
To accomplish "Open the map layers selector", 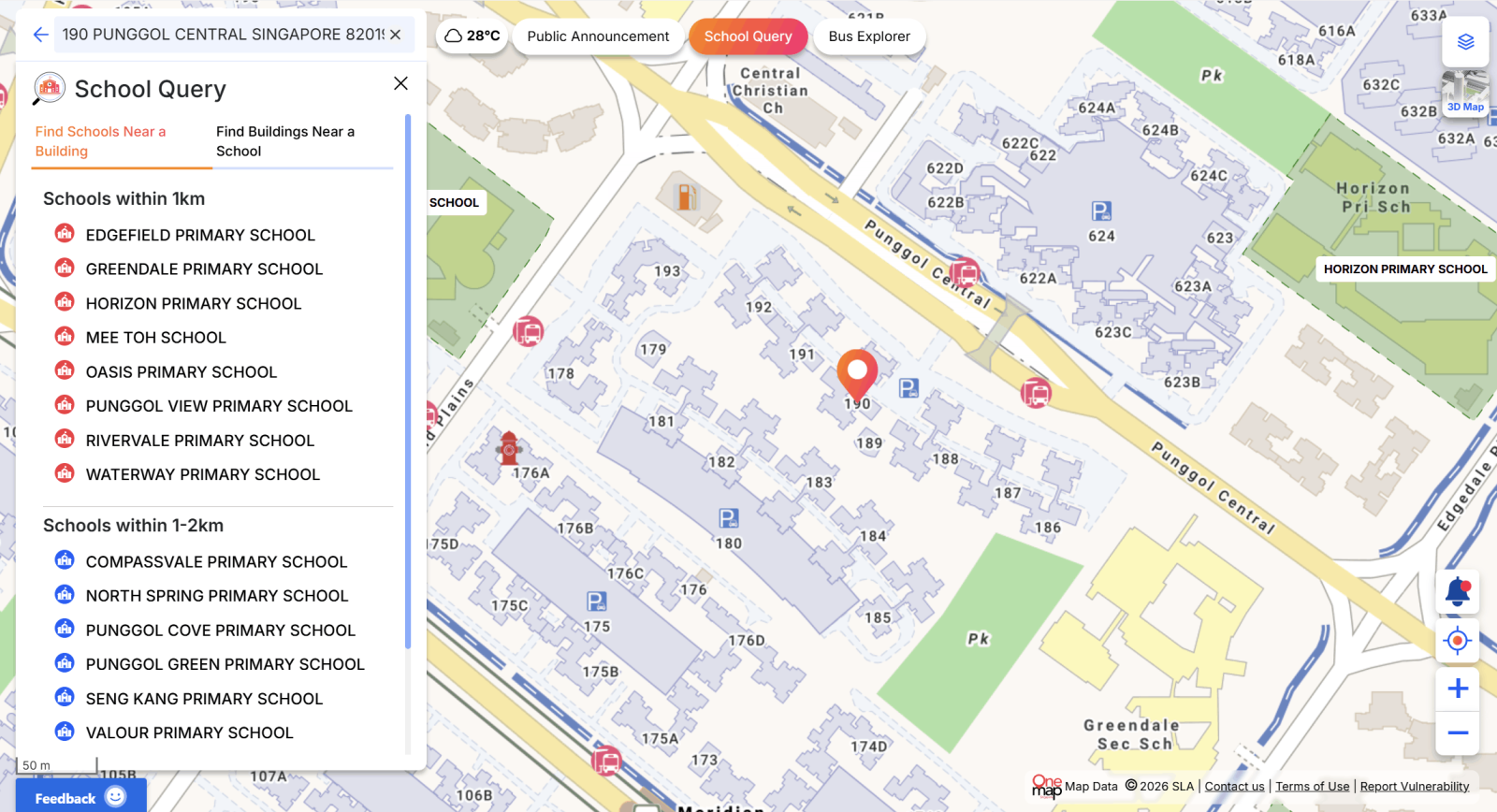I will [x=1465, y=41].
